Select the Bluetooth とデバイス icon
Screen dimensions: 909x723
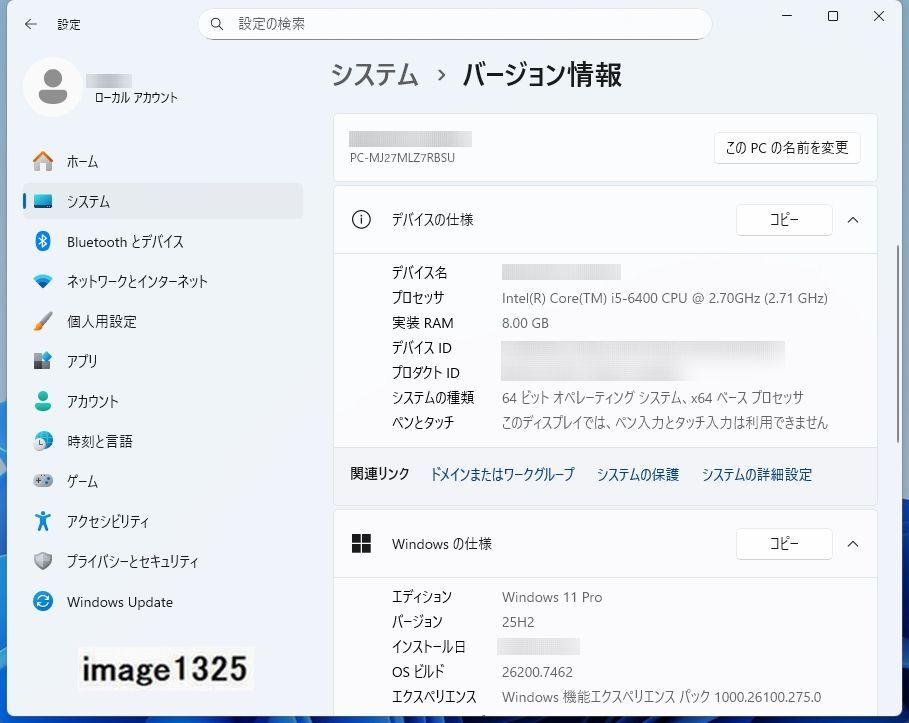43,241
